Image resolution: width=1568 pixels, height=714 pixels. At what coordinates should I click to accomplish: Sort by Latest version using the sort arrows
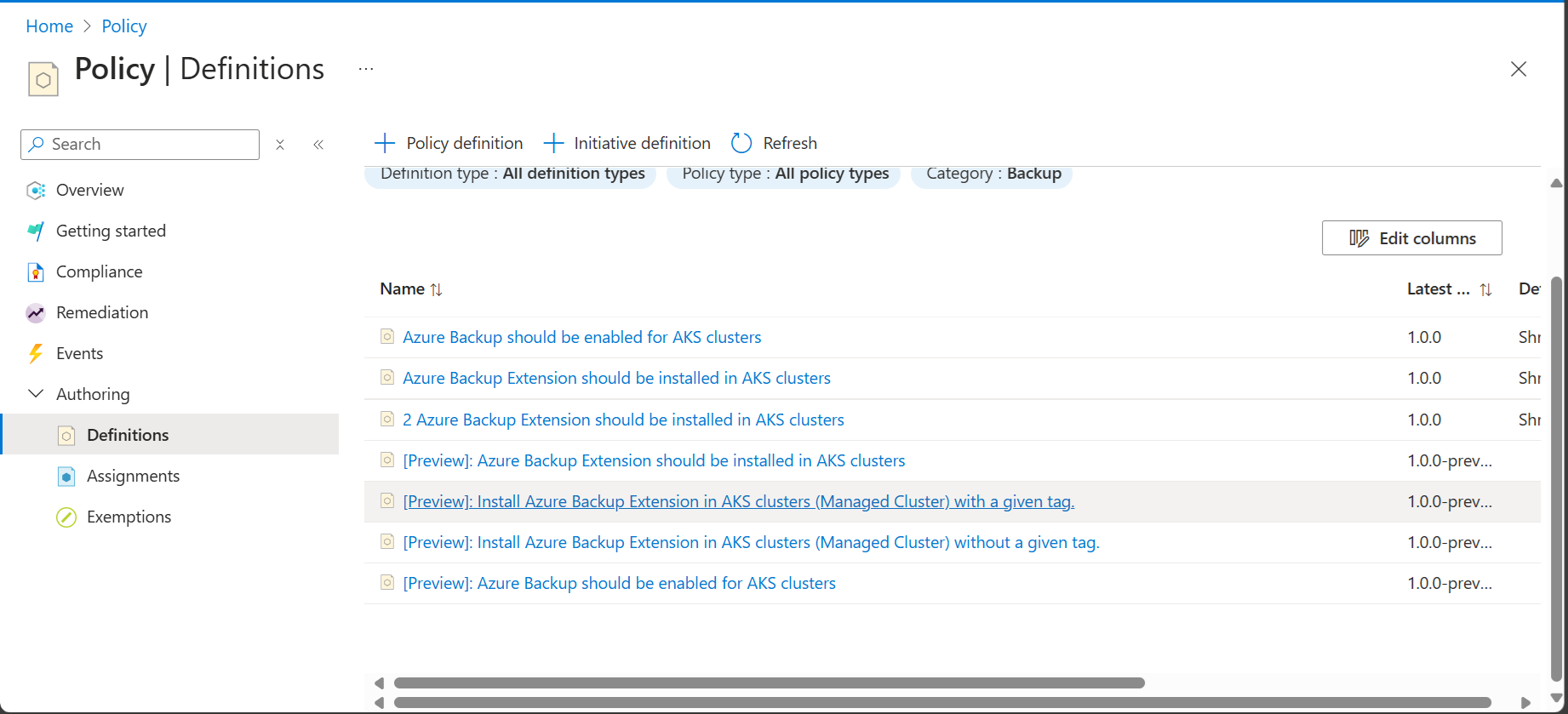pos(1485,289)
